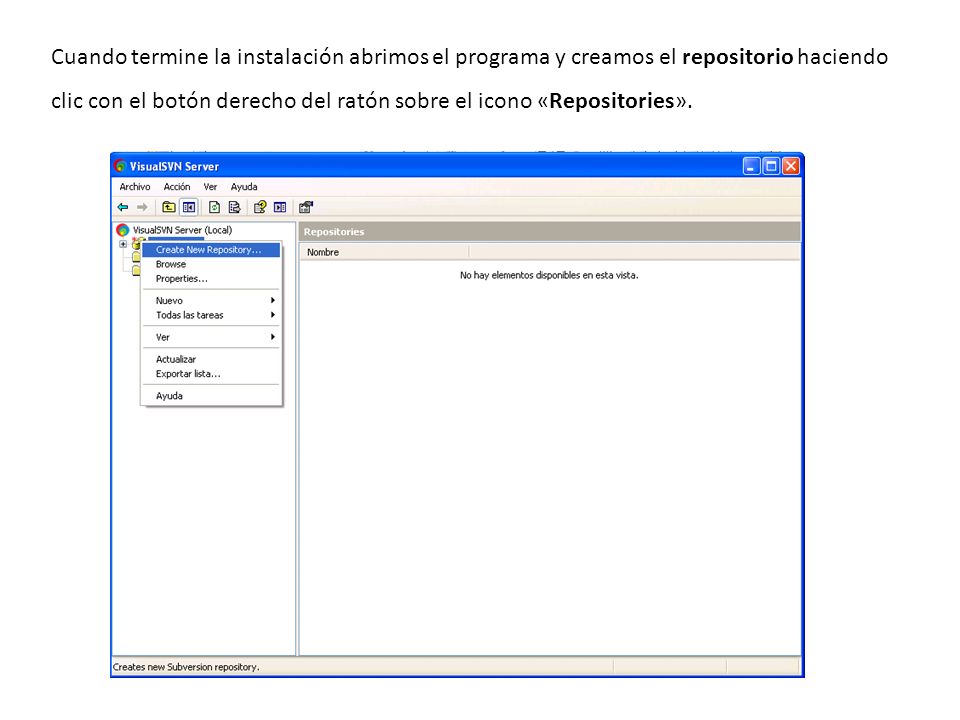Viewport: 960px width, 720px height.
Task: Choose Ayuda at the bottom of the context menu
Action: [x=211, y=396]
